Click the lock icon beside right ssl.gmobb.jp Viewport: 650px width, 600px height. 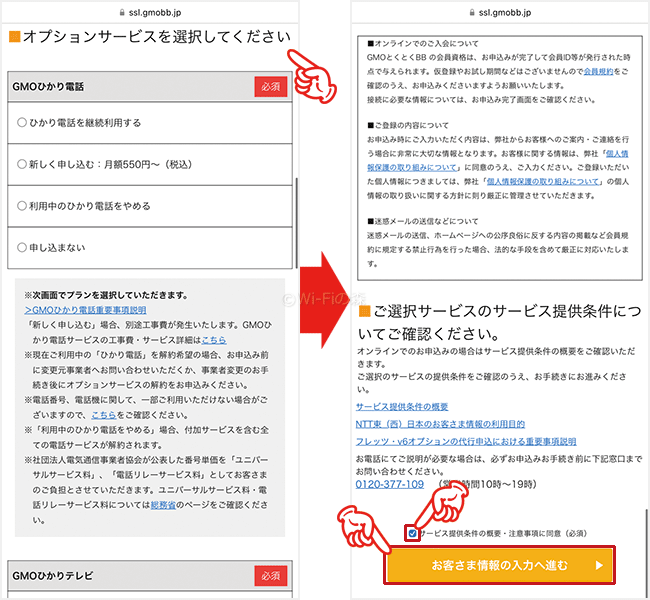[472, 13]
